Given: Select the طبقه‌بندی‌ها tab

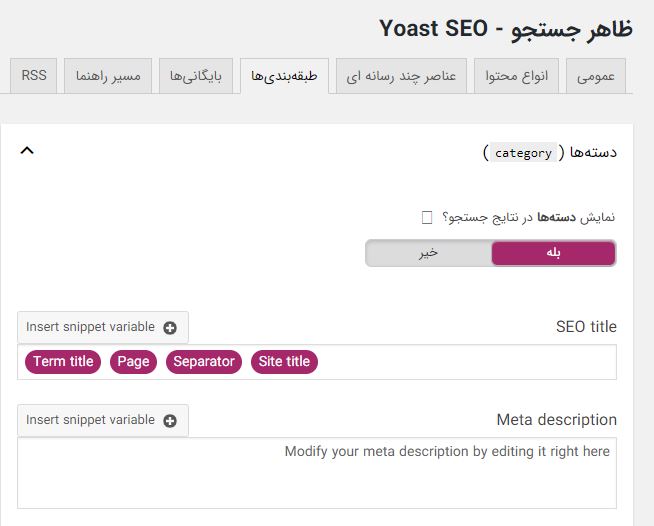Looking at the screenshot, I should 284,76.
